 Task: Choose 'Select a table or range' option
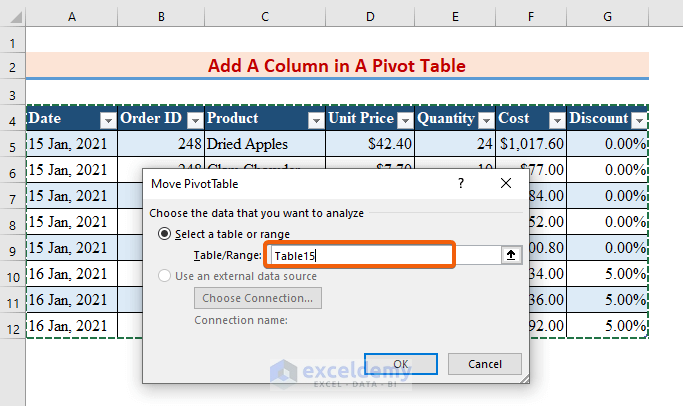[x=165, y=234]
